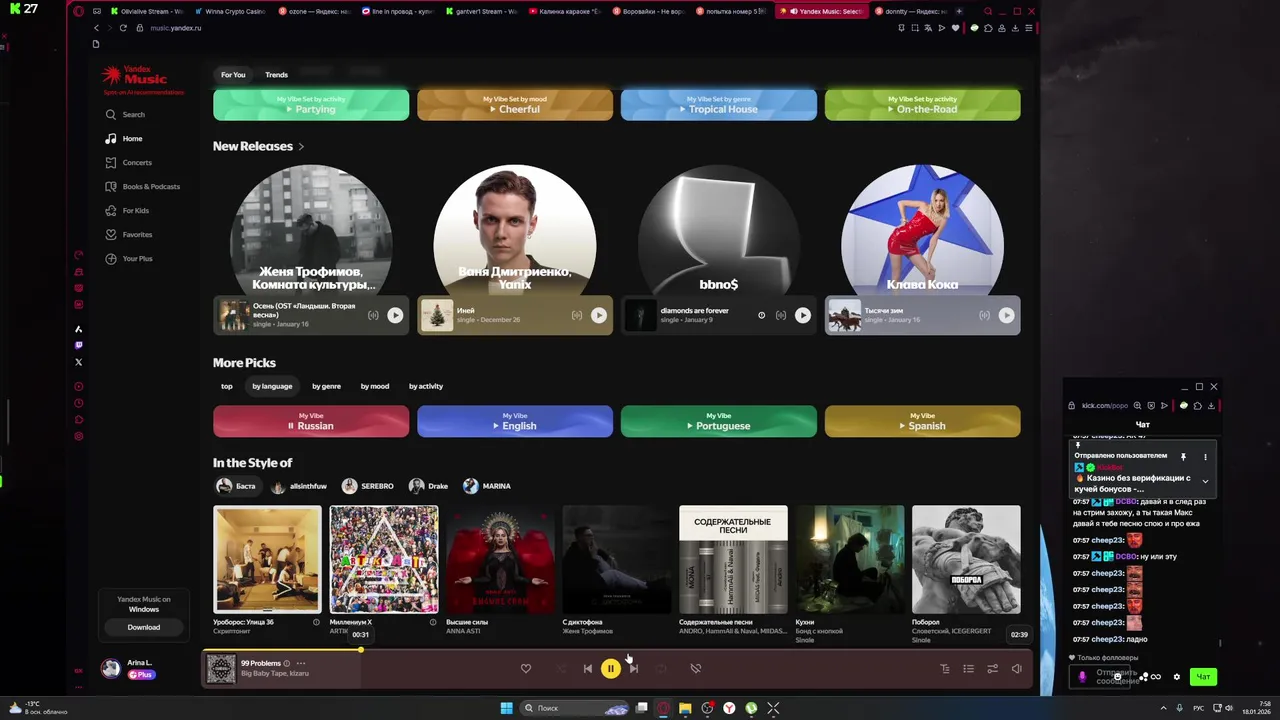Skip to the previous track

pos(588,668)
